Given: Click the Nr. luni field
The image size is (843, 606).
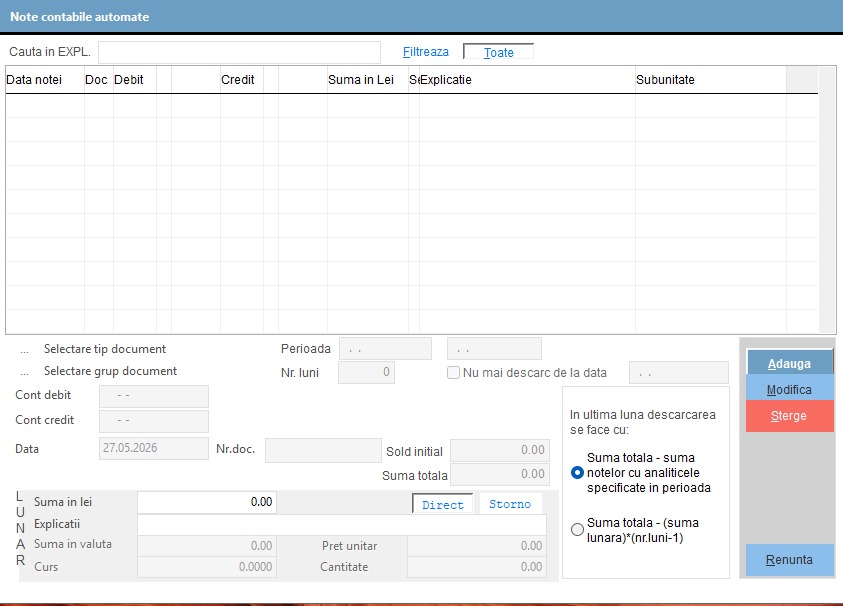Looking at the screenshot, I should click(x=366, y=372).
